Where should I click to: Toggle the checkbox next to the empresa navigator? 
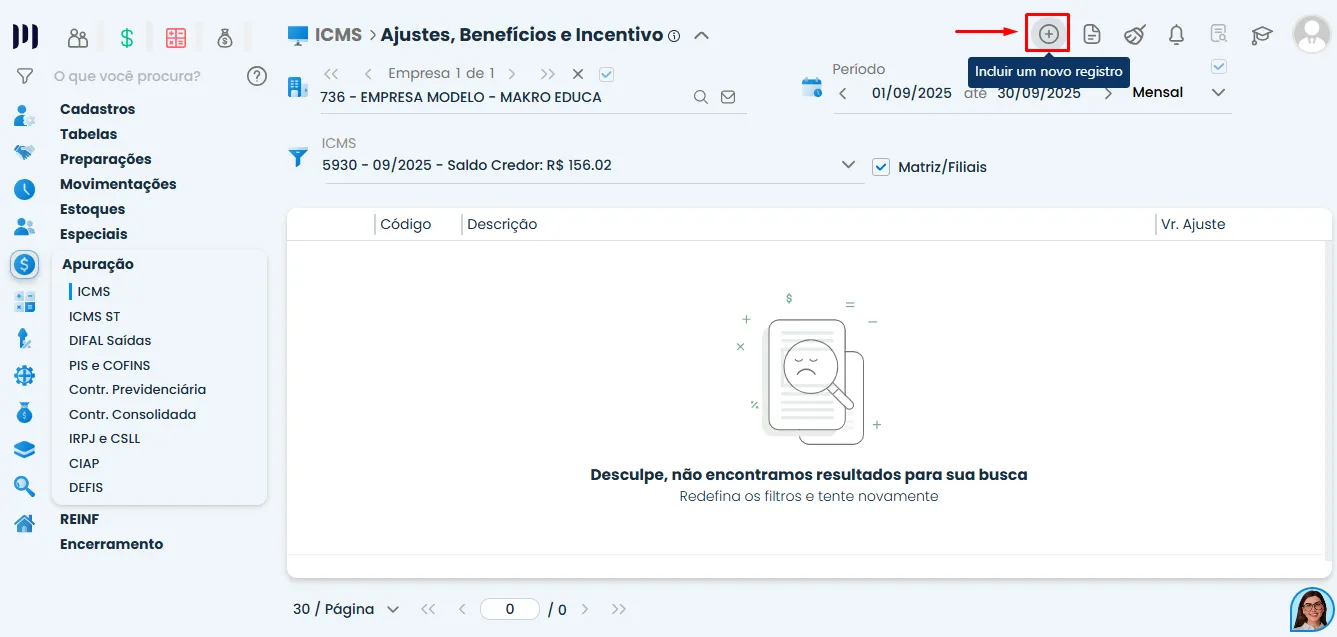tap(607, 73)
